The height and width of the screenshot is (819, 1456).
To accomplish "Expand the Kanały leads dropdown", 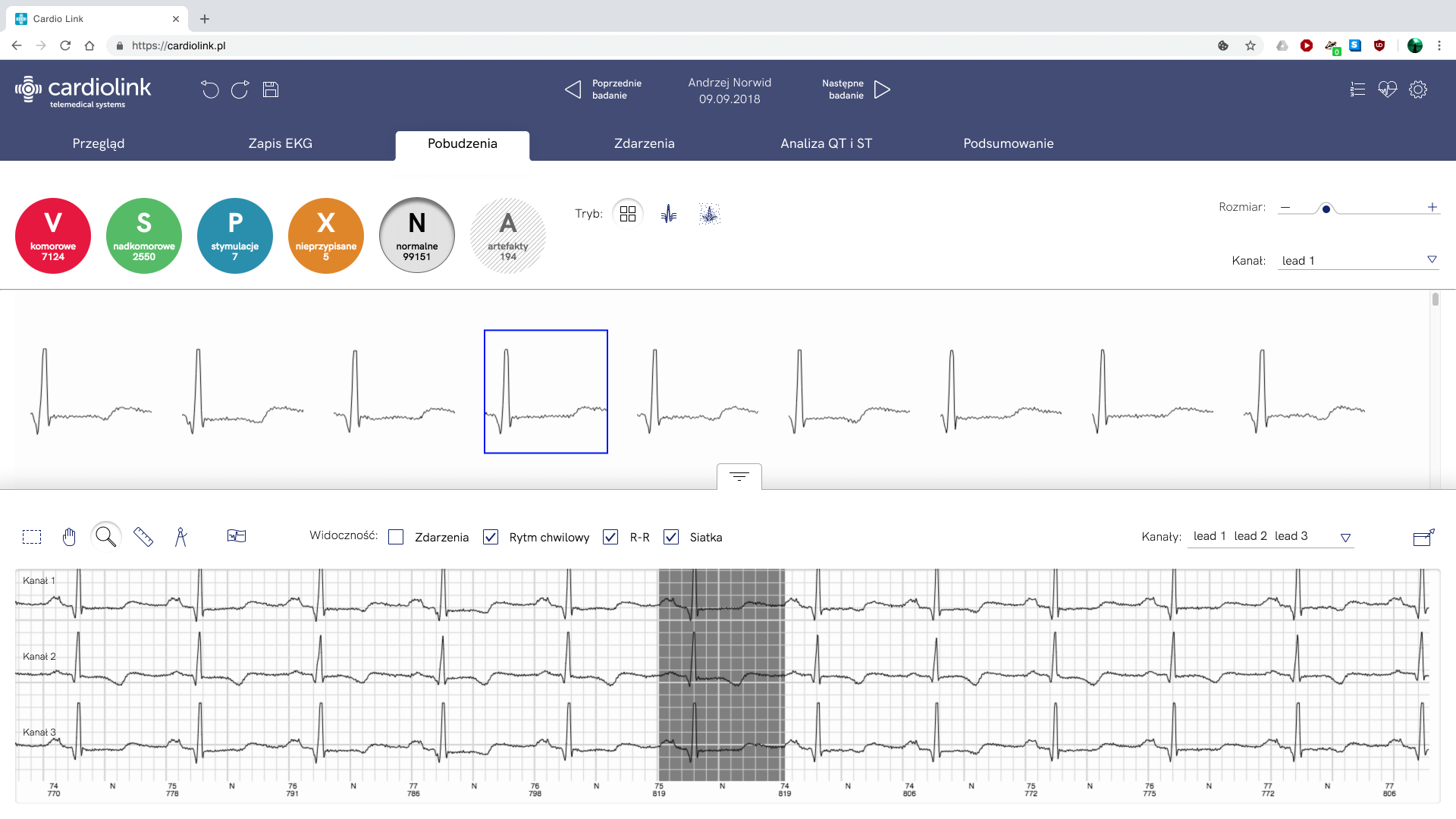I will pyautogui.click(x=1345, y=537).
